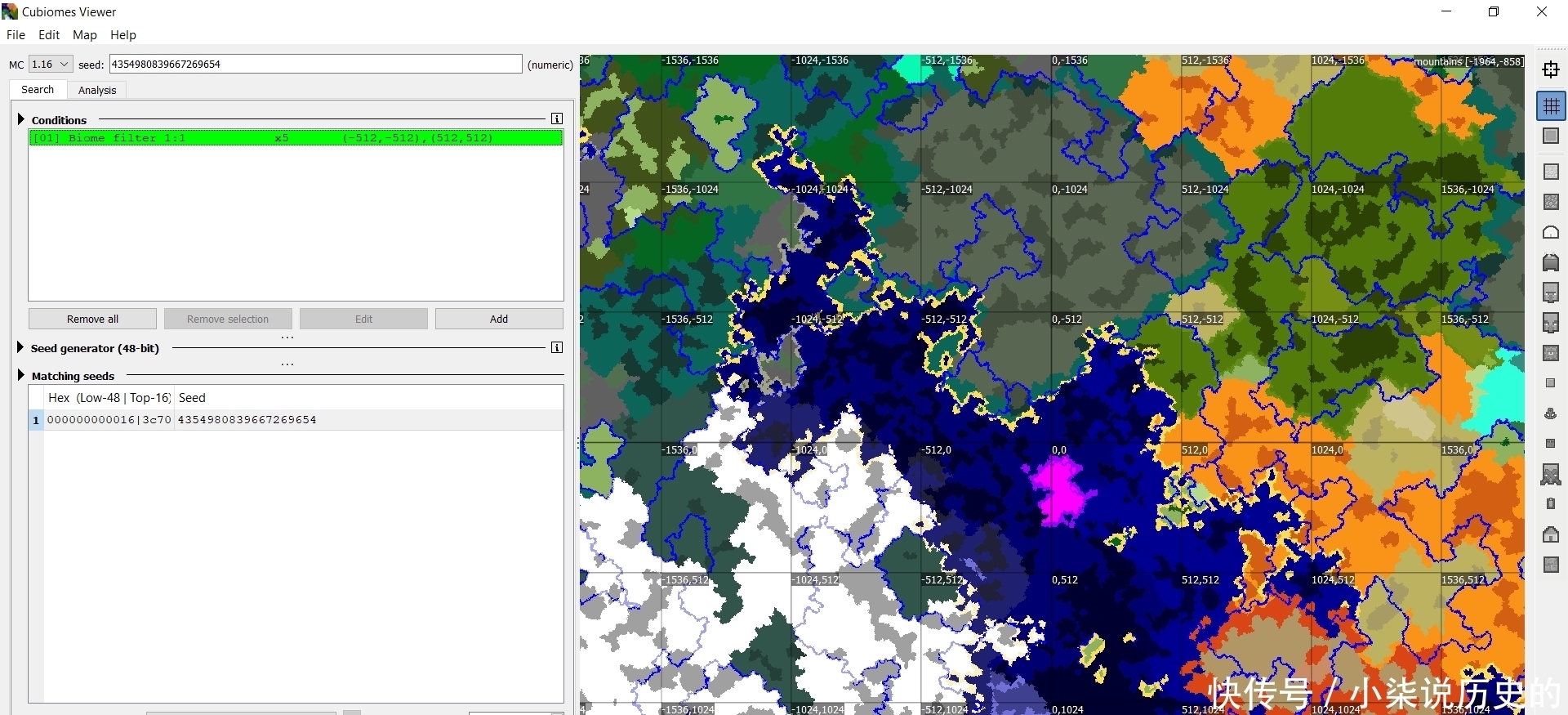The width and height of the screenshot is (1568, 715).
Task: Click the splitter dots below the Remove all row
Action: click(287, 337)
